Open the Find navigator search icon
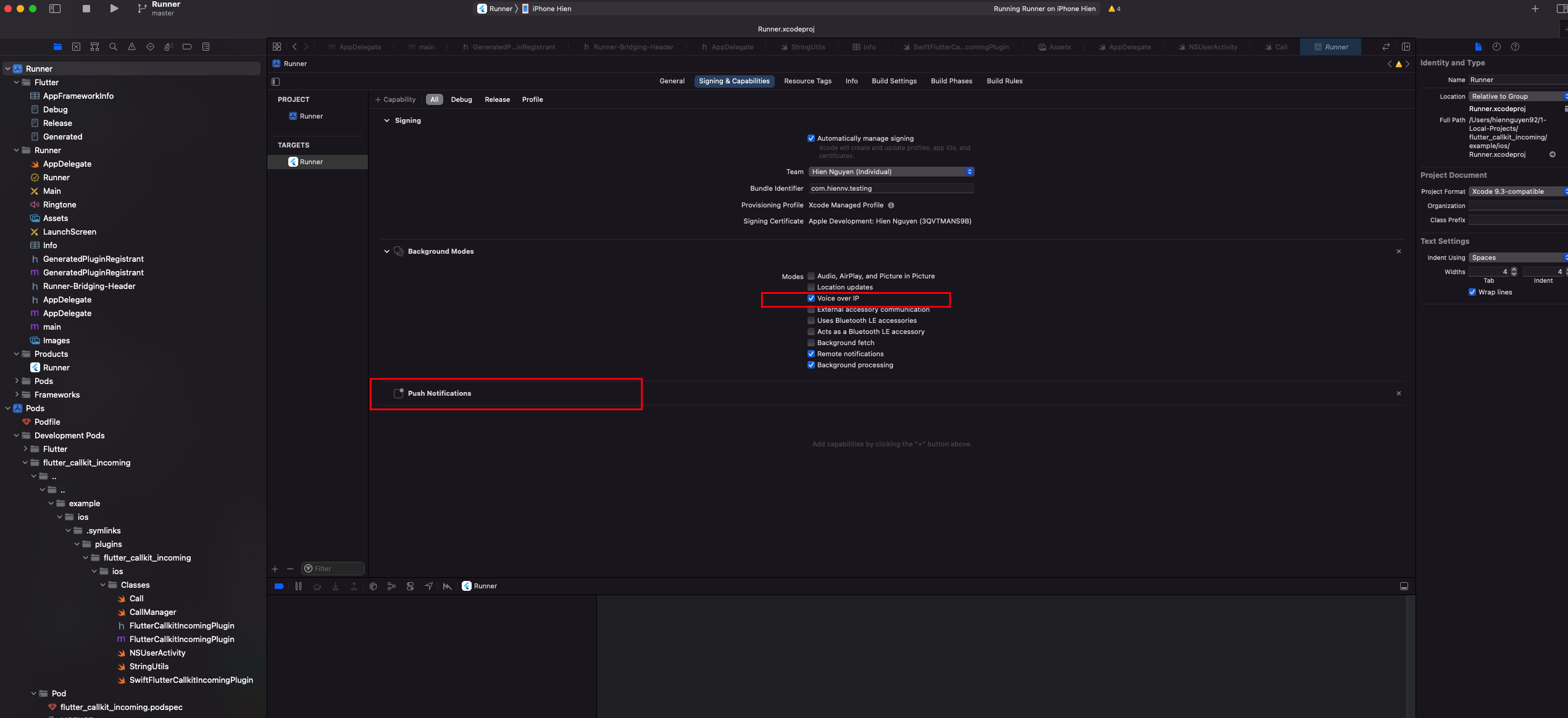1568x718 pixels. (113, 47)
